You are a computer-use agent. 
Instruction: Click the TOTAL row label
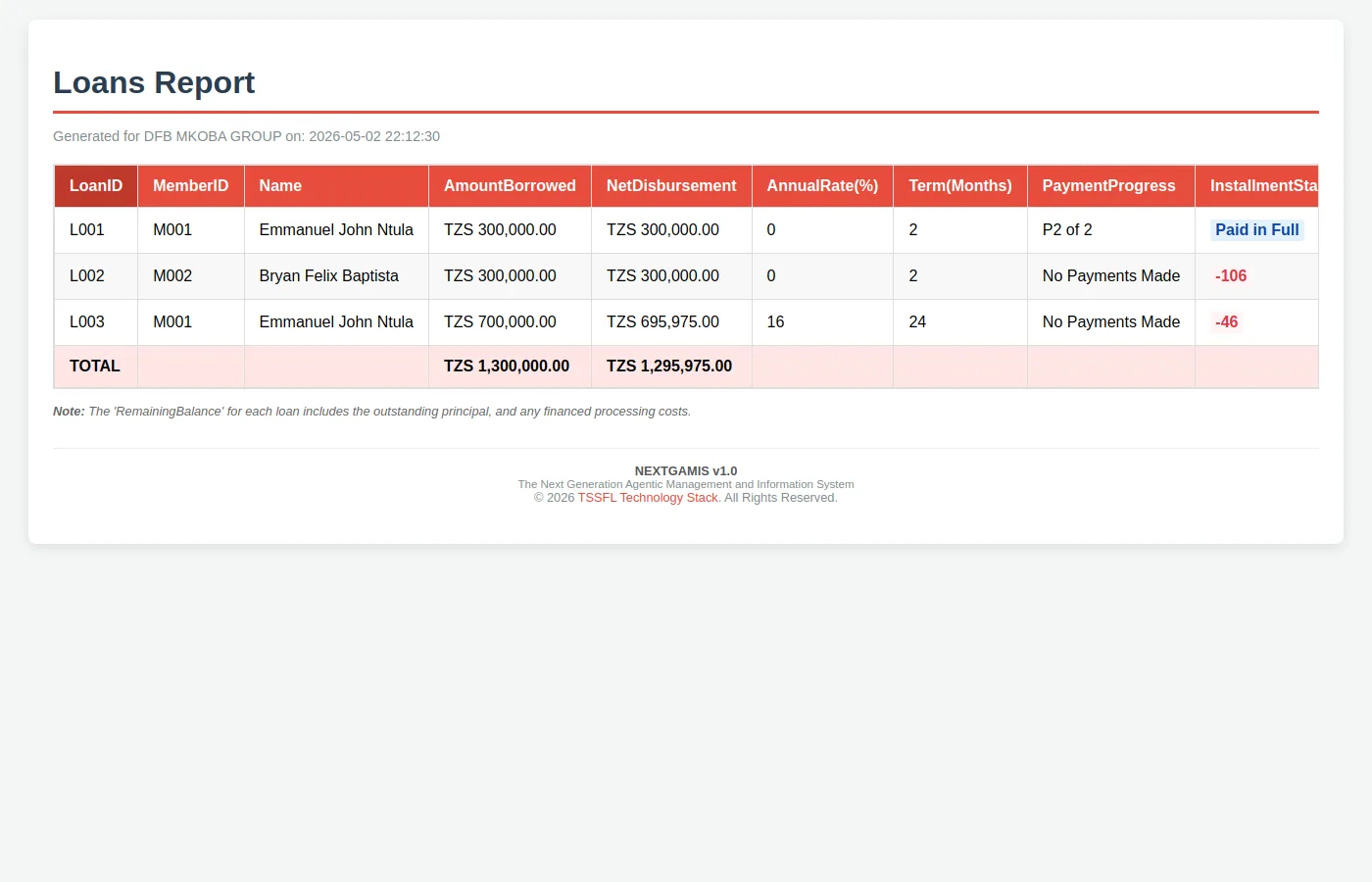coord(95,367)
